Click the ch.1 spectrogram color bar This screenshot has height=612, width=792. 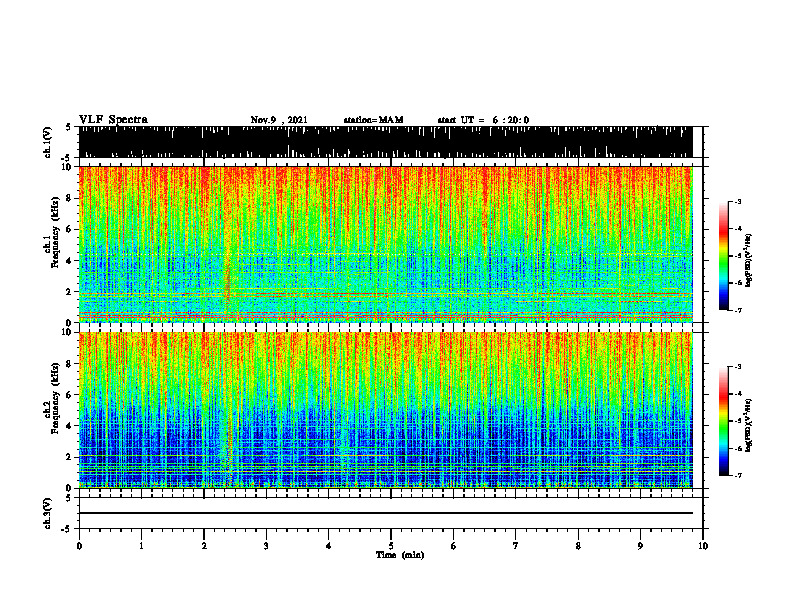click(x=723, y=256)
